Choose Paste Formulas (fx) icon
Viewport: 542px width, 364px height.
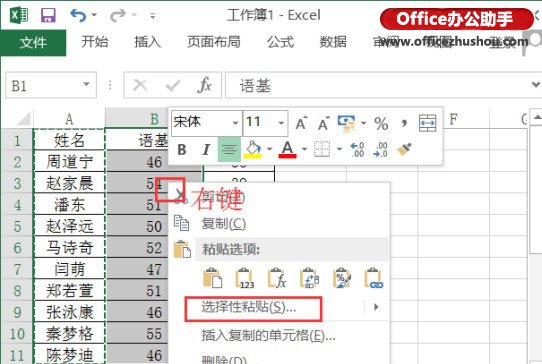pyautogui.click(x=277, y=278)
